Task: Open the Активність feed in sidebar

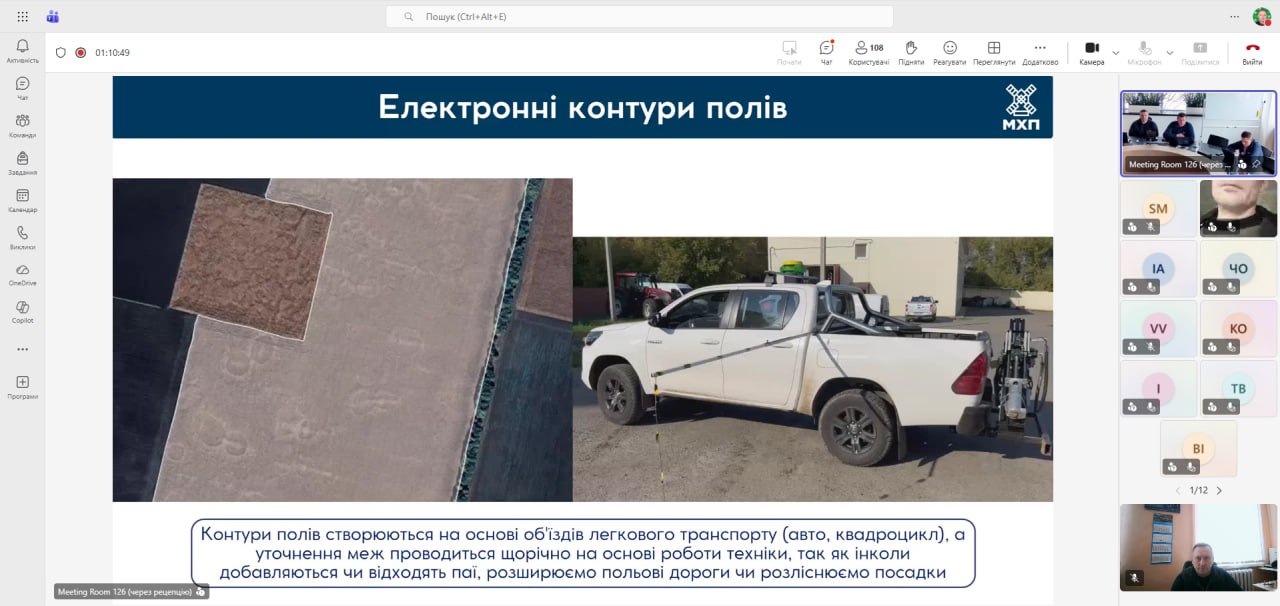Action: tap(22, 51)
